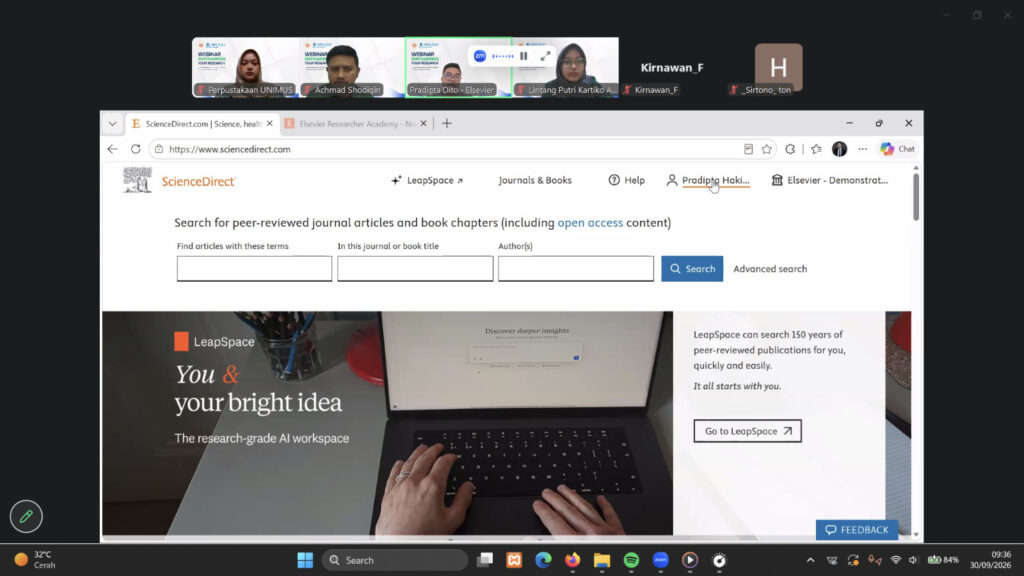Viewport: 1024px width, 576px height.
Task: Open browser extensions puzzle icon
Action: pos(790,149)
